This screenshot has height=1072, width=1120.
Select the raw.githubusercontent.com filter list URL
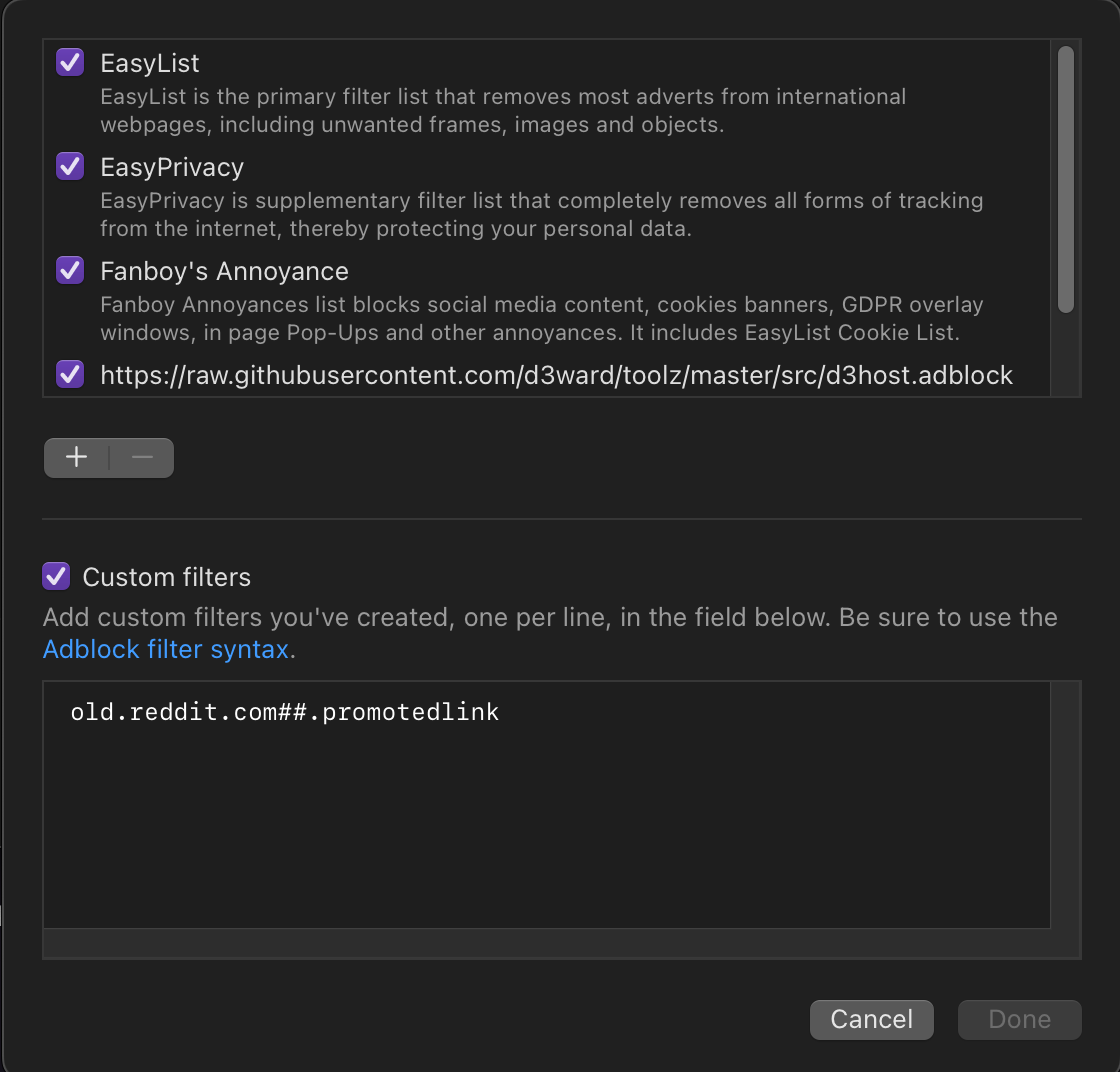(556, 375)
